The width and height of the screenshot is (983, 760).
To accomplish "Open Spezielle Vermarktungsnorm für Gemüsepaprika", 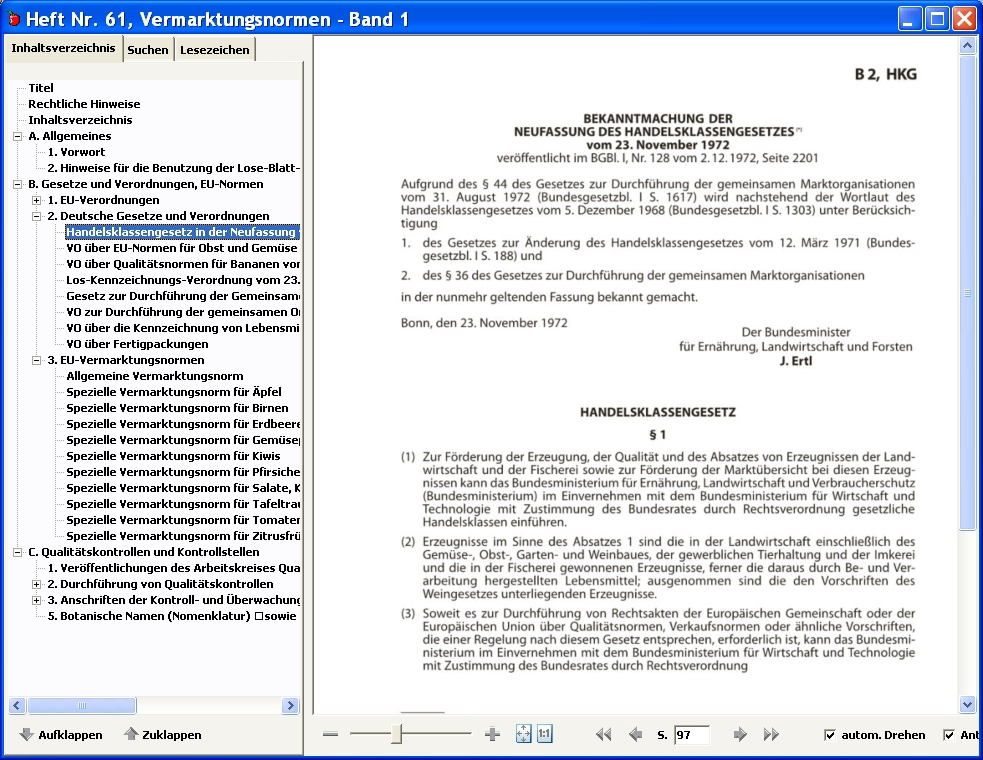I will coord(183,440).
